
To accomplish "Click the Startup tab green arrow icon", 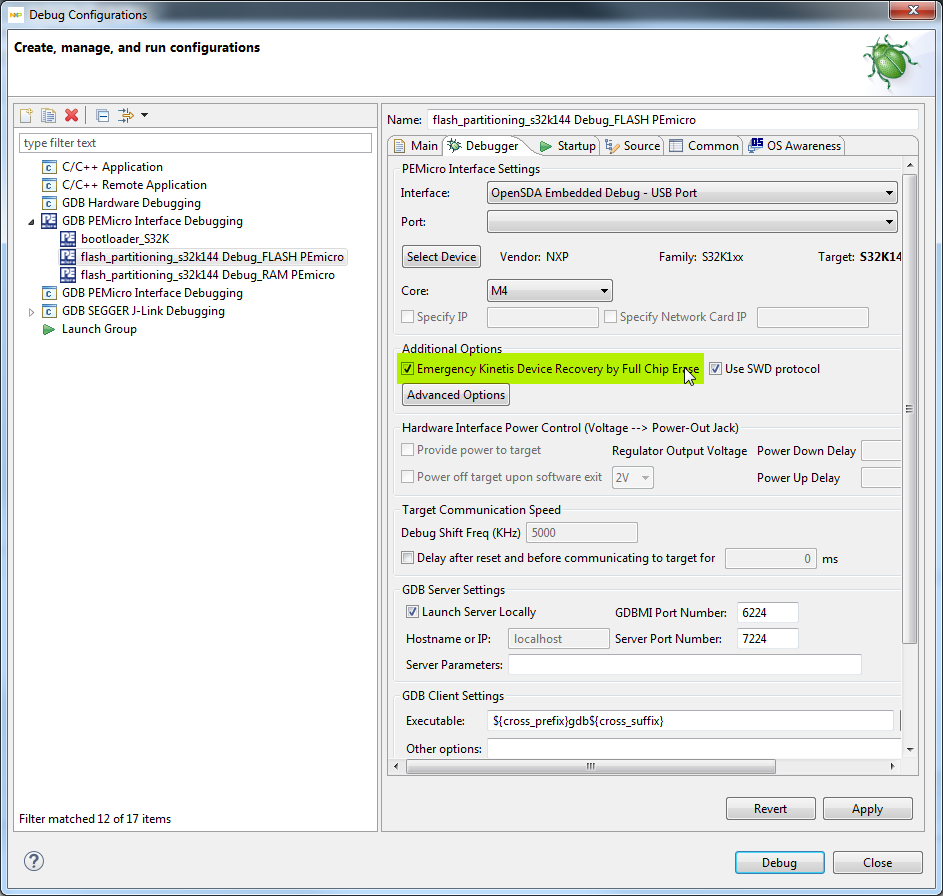I will click(545, 146).
